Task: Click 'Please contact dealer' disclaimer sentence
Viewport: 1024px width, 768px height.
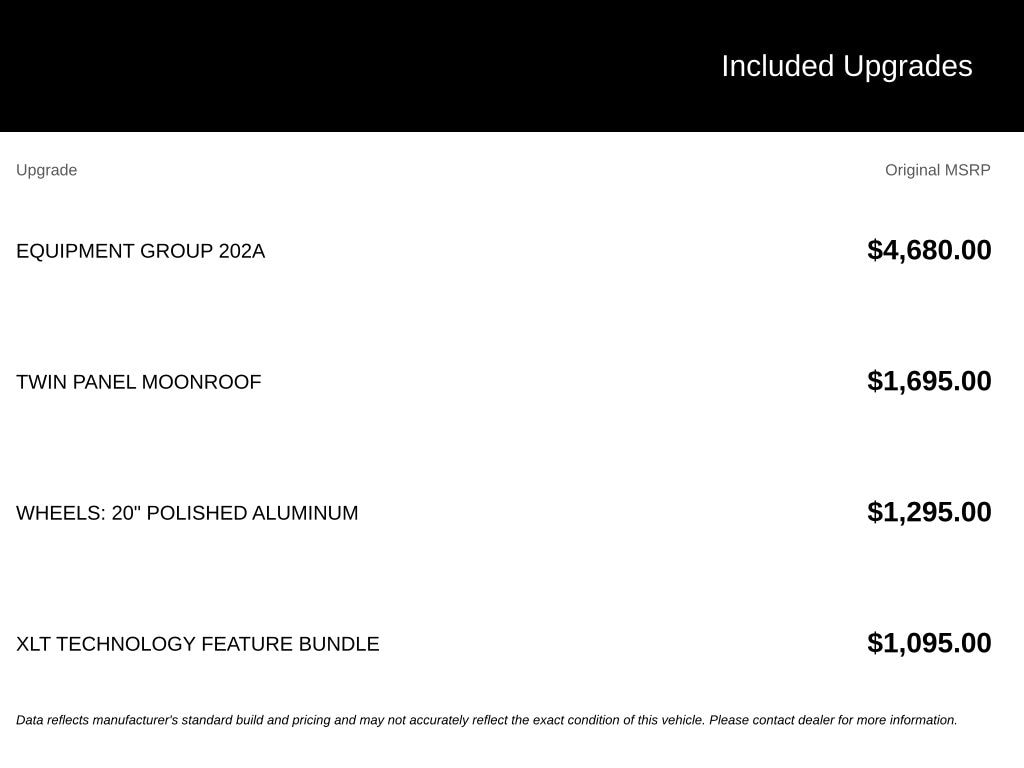Action: 833,720
